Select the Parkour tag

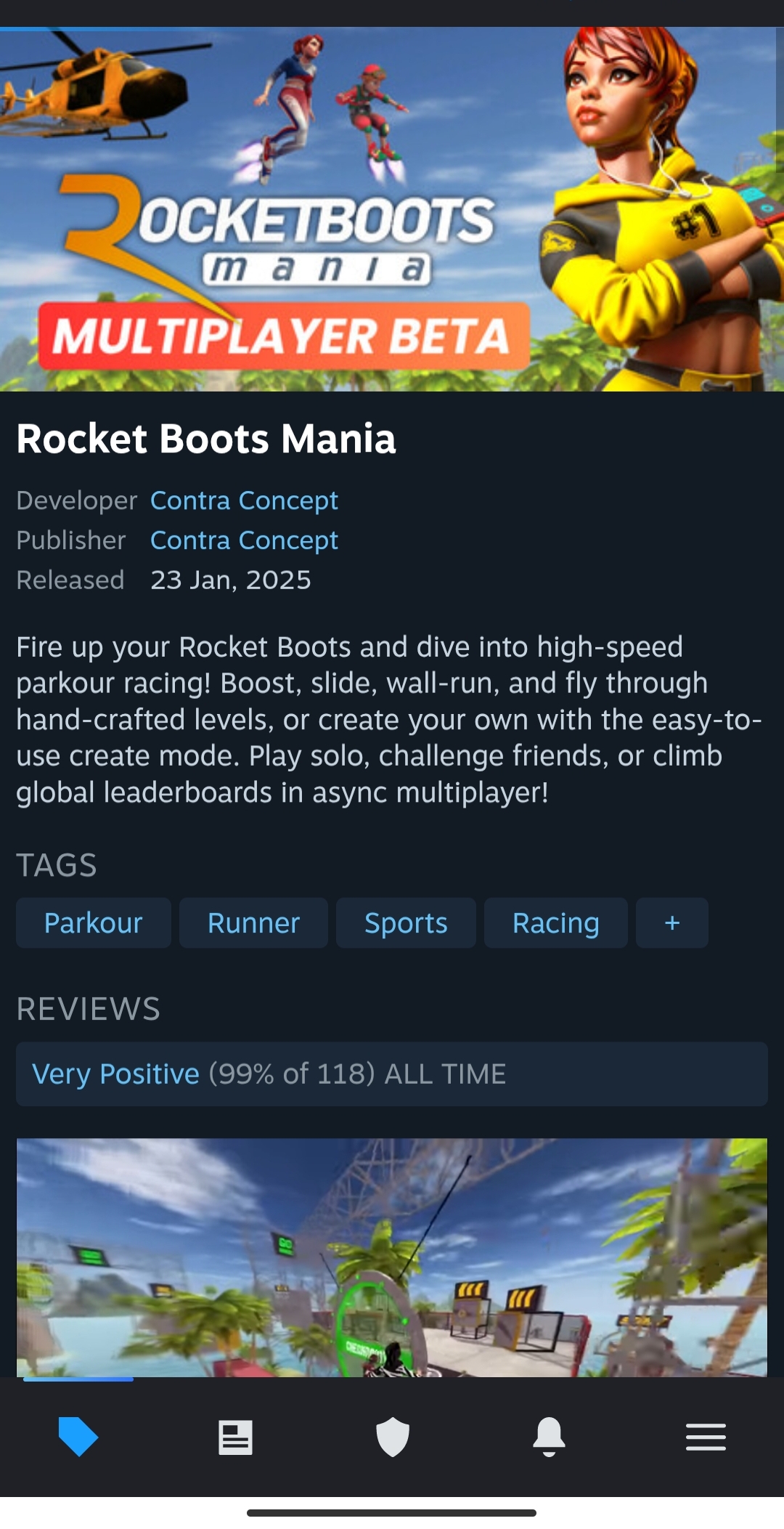click(x=94, y=922)
